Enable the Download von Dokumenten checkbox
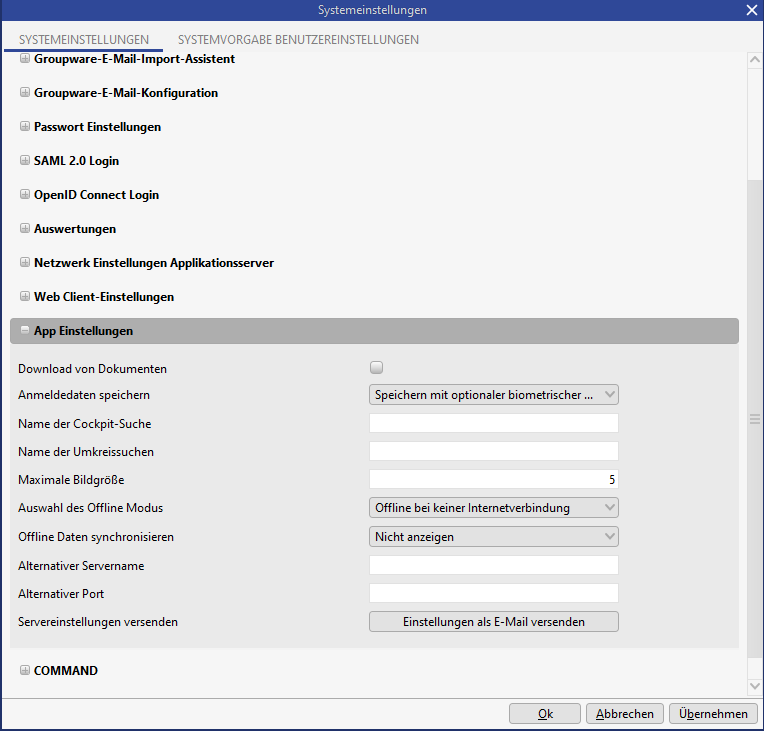The height and width of the screenshot is (731, 764). [x=377, y=367]
